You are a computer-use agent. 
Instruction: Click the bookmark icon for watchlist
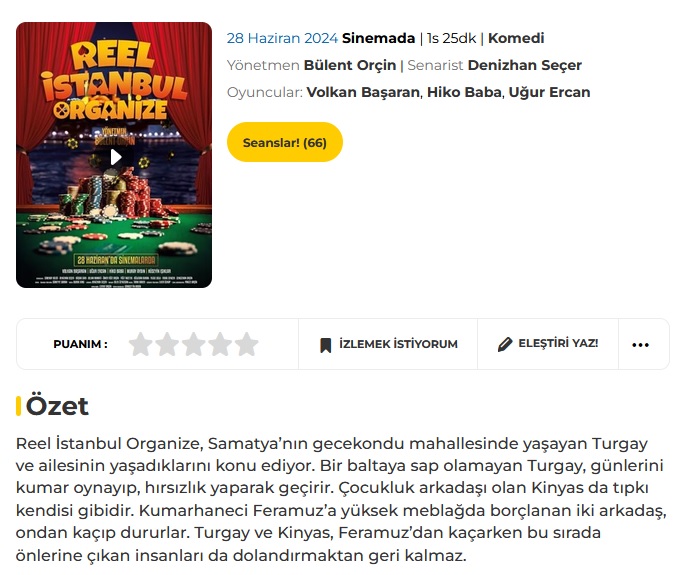coord(325,345)
